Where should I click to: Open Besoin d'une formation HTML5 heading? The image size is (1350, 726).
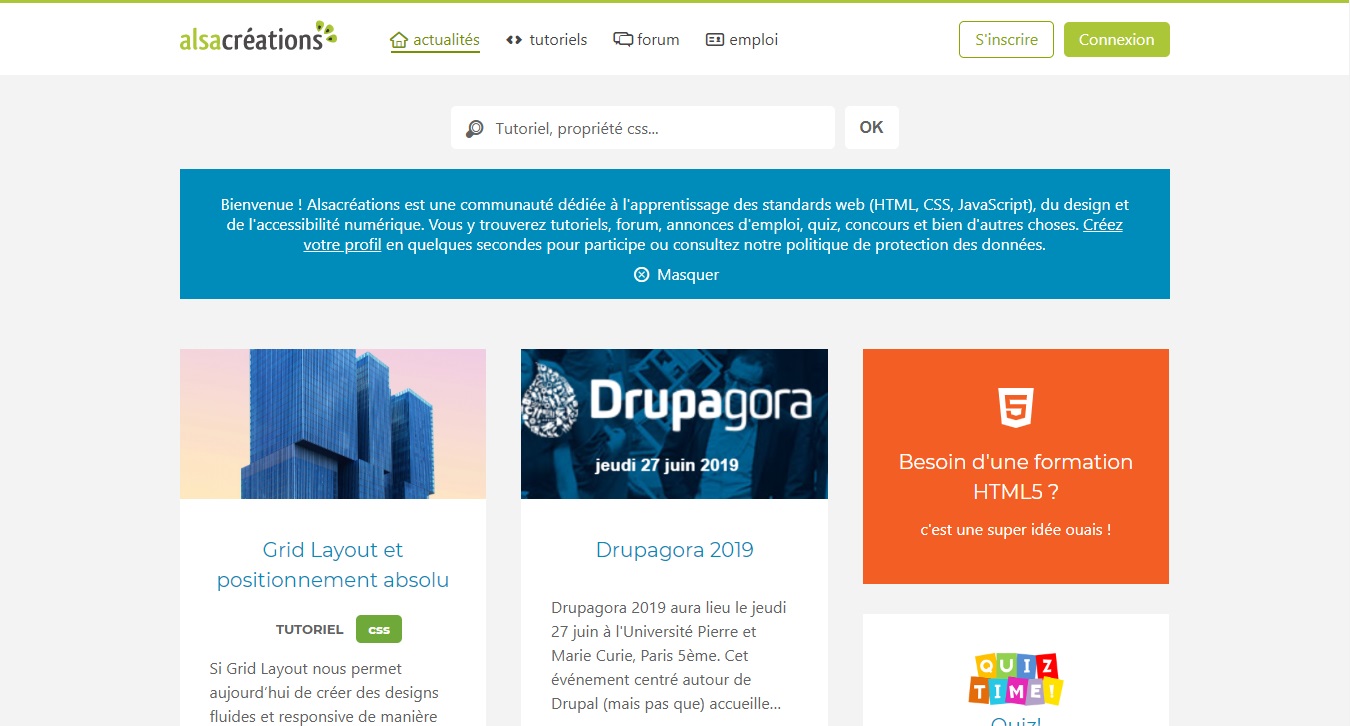[1016, 477]
